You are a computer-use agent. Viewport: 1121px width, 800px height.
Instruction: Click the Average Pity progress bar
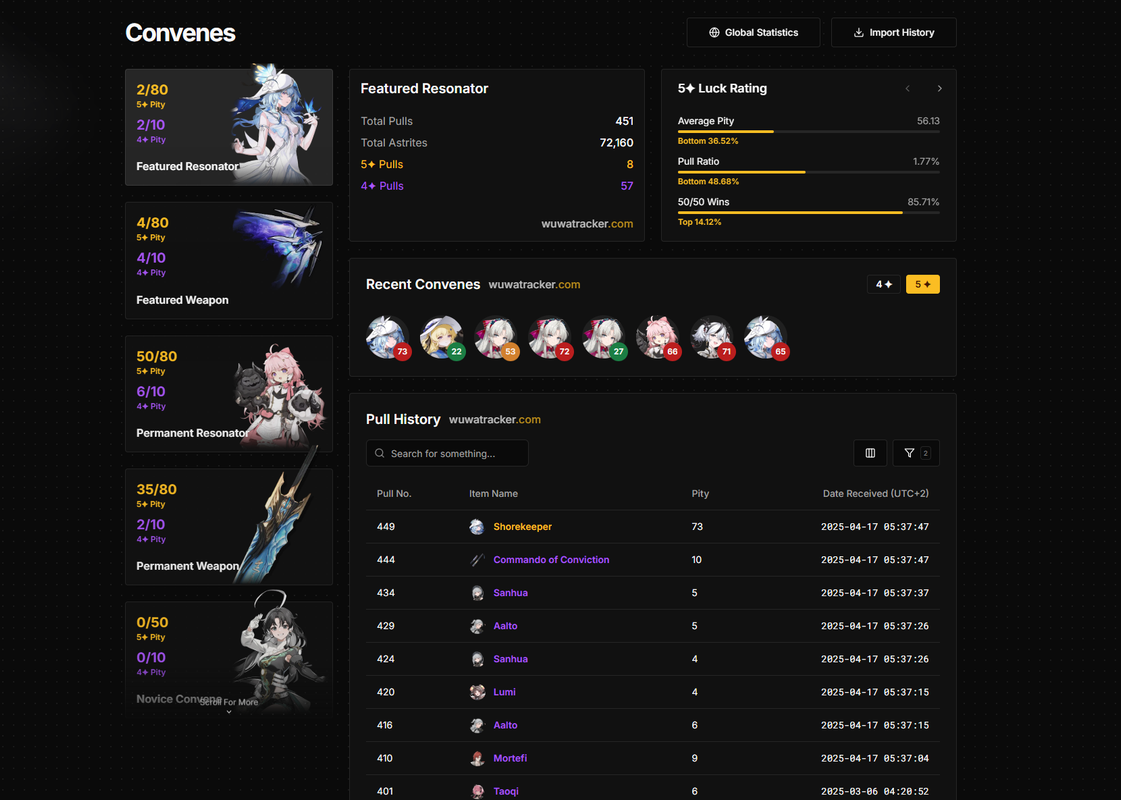[x=809, y=132]
